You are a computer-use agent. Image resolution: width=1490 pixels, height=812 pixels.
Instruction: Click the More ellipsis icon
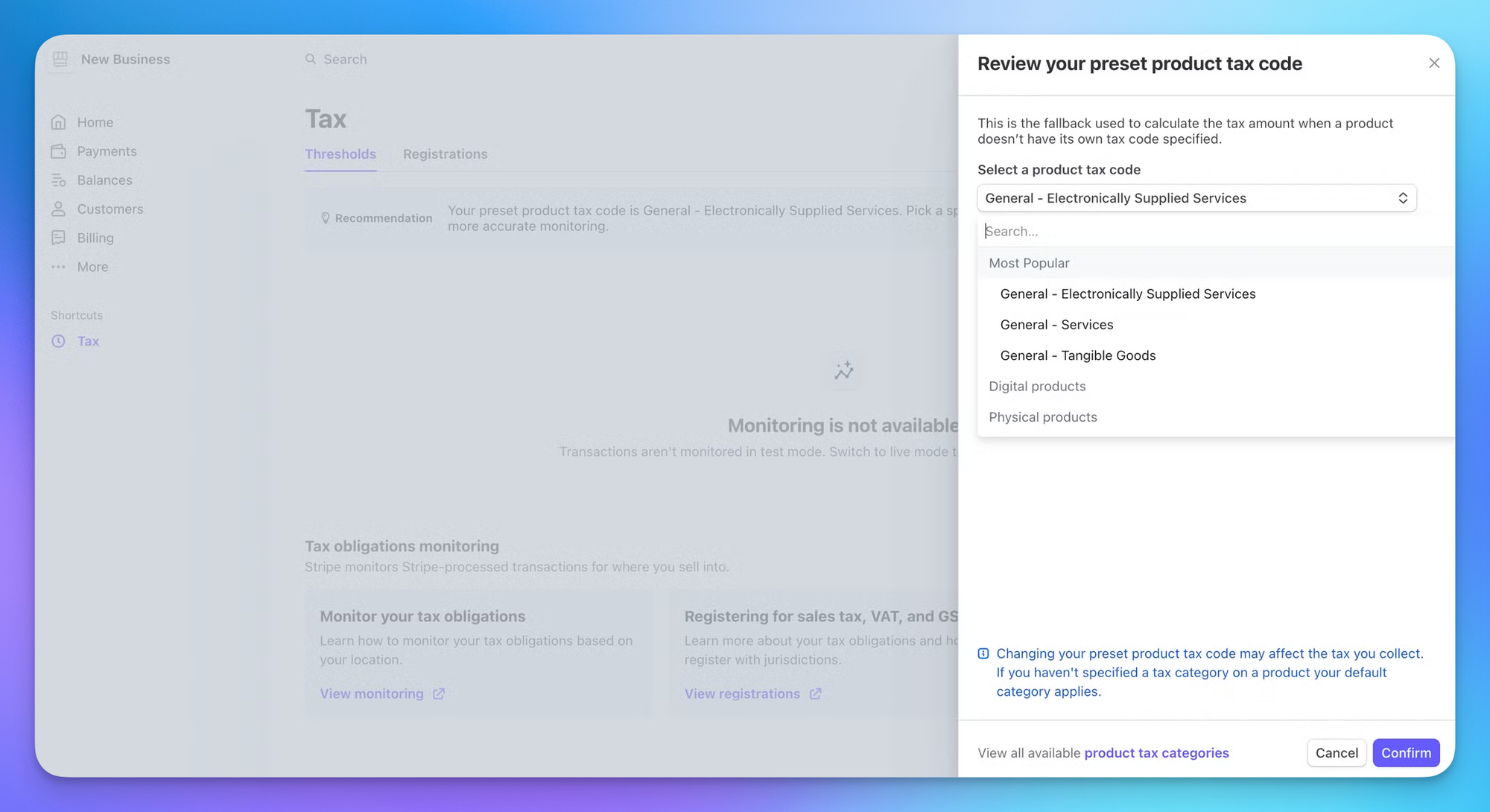pos(59,267)
